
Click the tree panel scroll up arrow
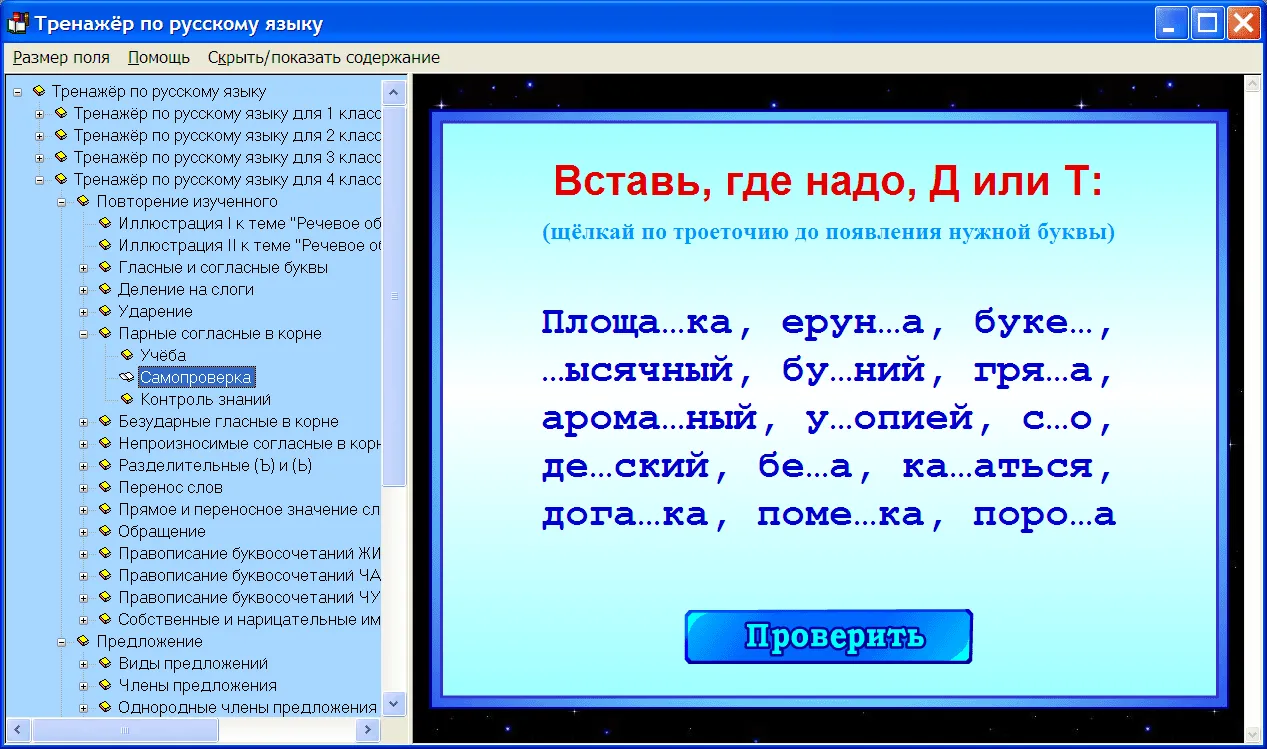coord(395,93)
